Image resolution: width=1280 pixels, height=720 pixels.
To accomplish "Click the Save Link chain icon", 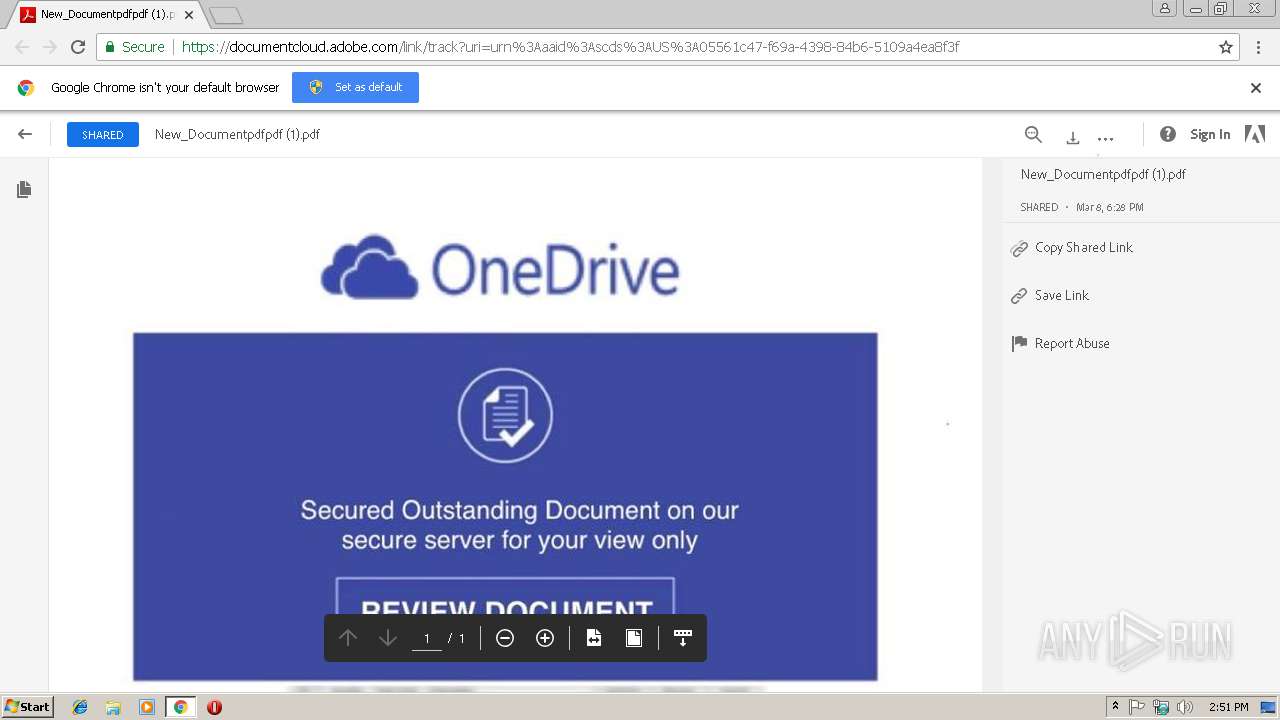I will tap(1019, 296).
